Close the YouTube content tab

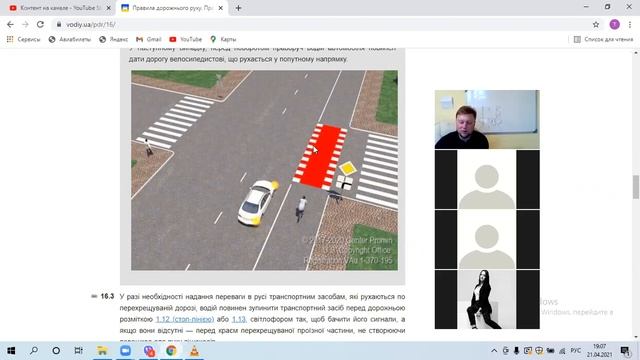coord(109,8)
